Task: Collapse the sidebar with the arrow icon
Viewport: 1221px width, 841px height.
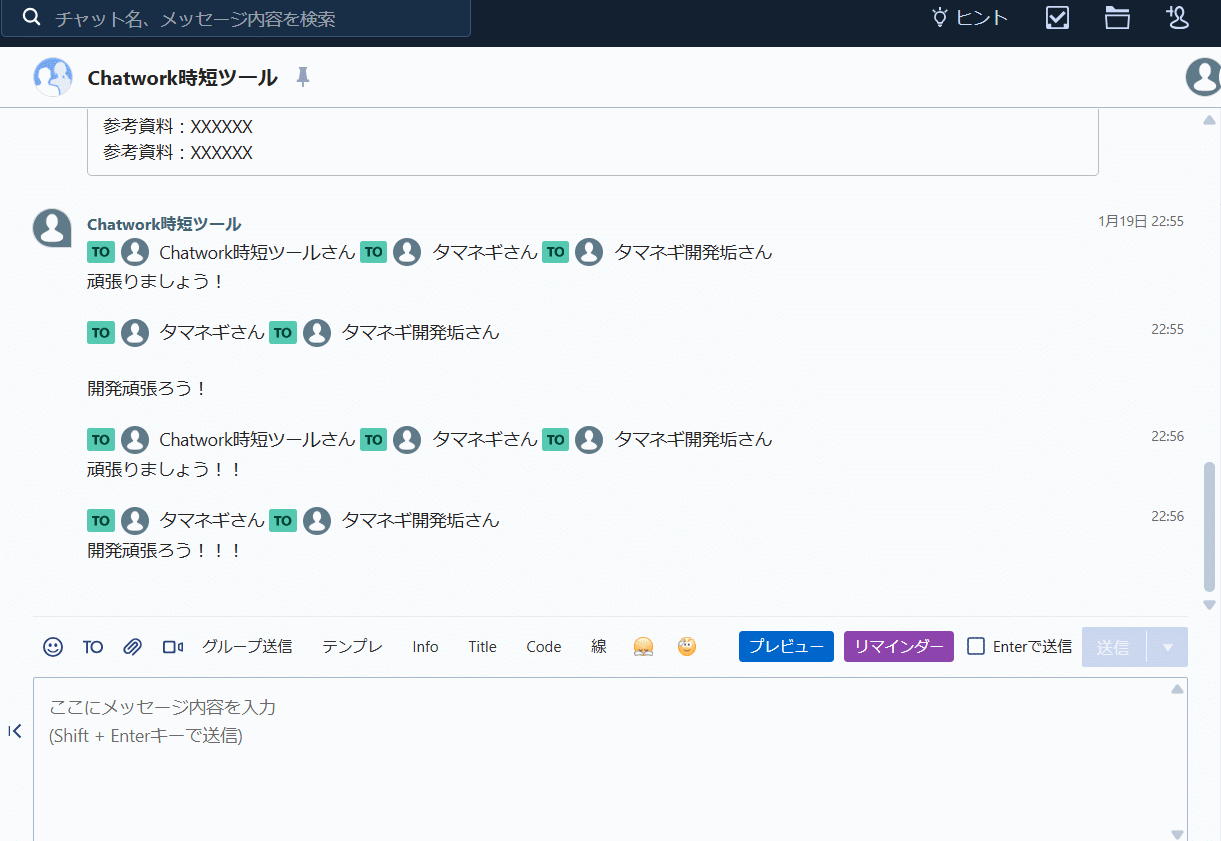Action: point(15,731)
